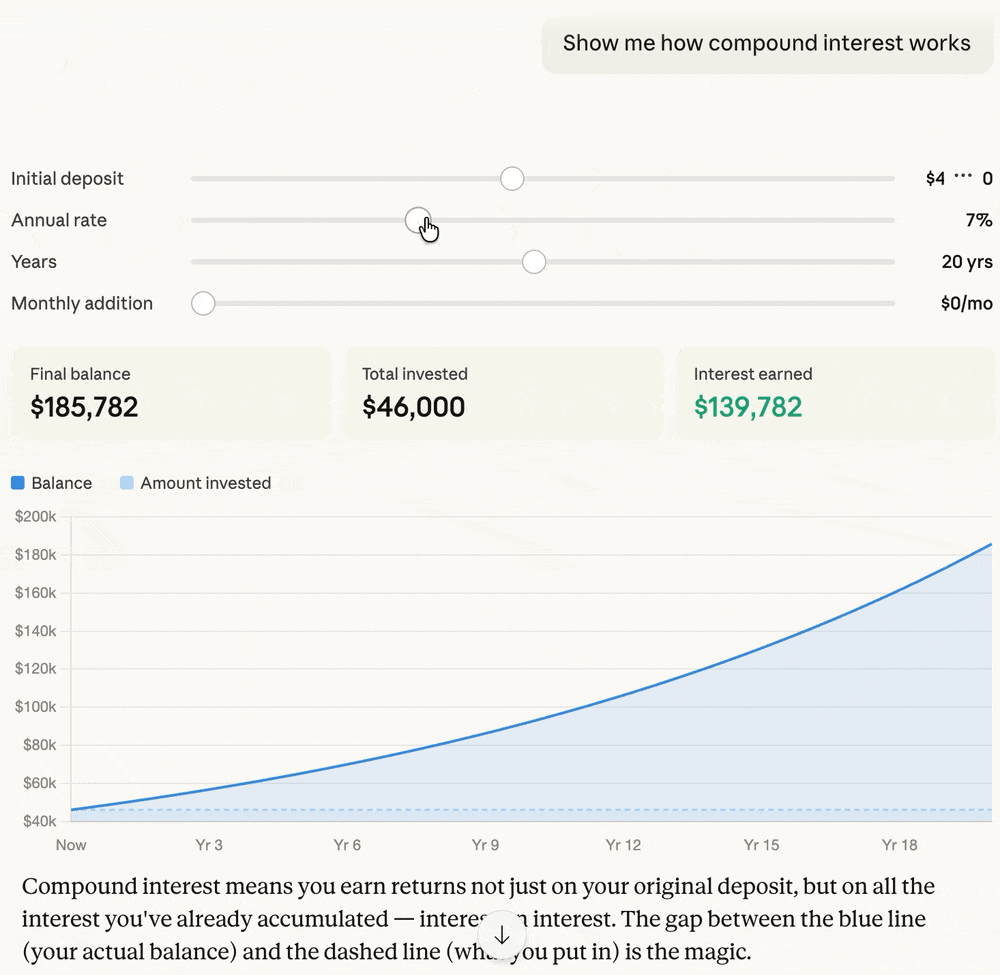
Task: Click the Annual rate slider handle
Action: coord(417,220)
